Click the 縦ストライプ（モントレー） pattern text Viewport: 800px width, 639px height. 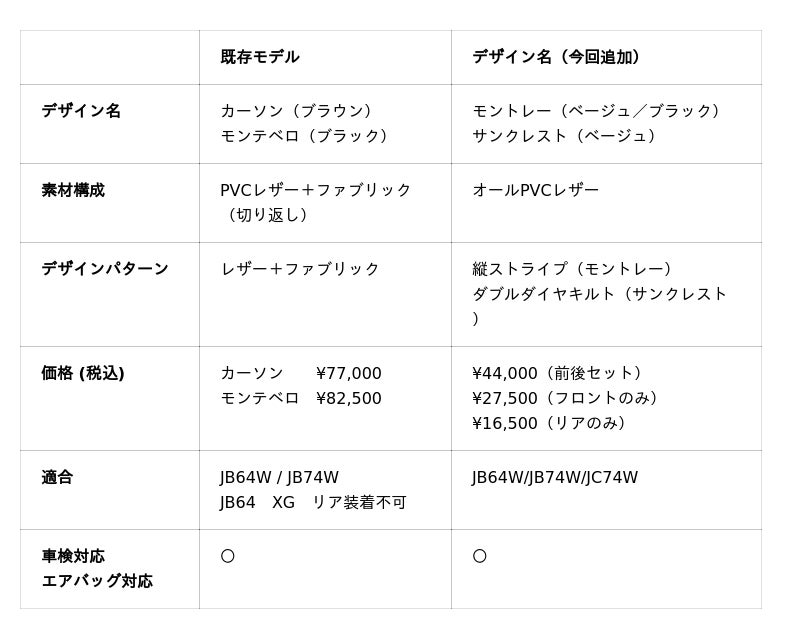coord(575,269)
